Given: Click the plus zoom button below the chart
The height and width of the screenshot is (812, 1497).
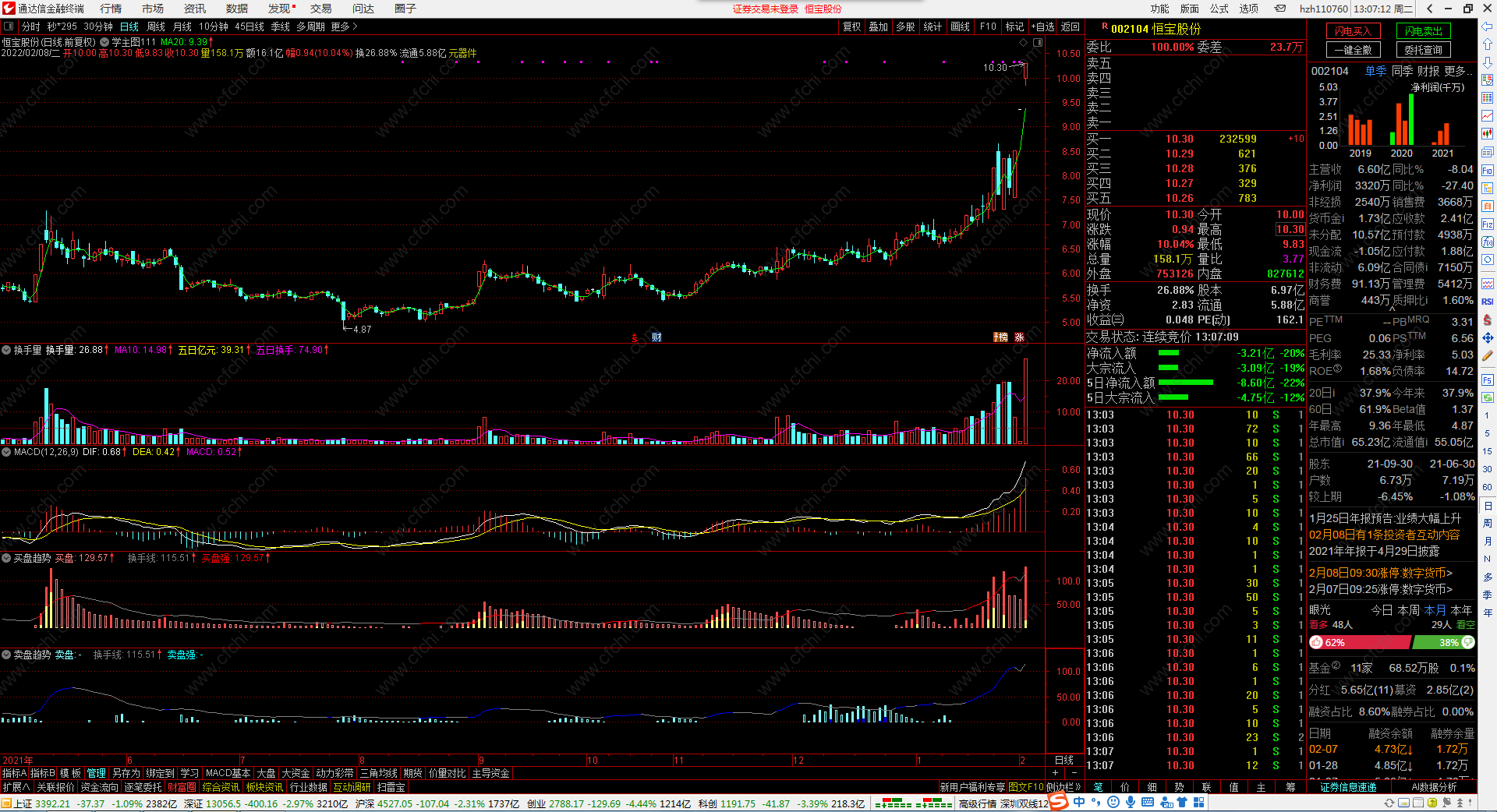Looking at the screenshot, I should 1055,773.
